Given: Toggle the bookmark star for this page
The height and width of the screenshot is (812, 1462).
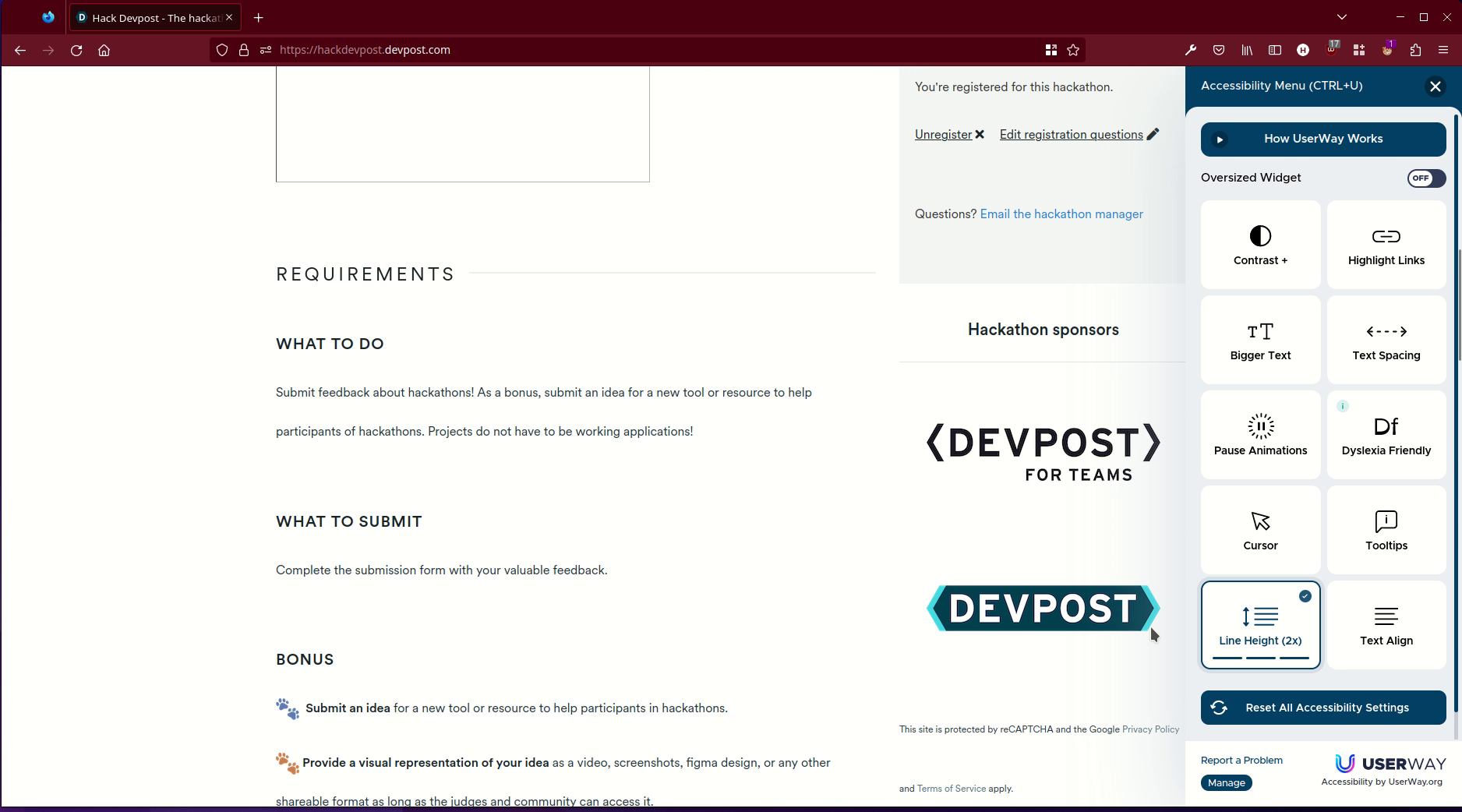Looking at the screenshot, I should tap(1072, 50).
